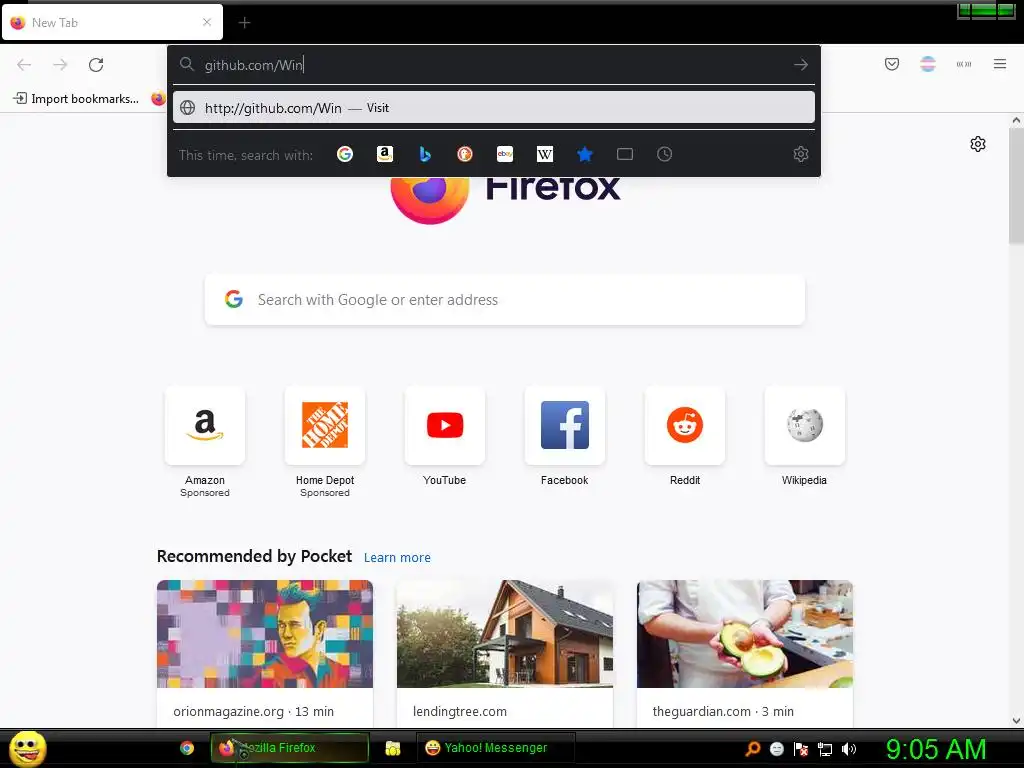
Task: Visit http://github.com/Win suggestion
Action: (x=494, y=108)
